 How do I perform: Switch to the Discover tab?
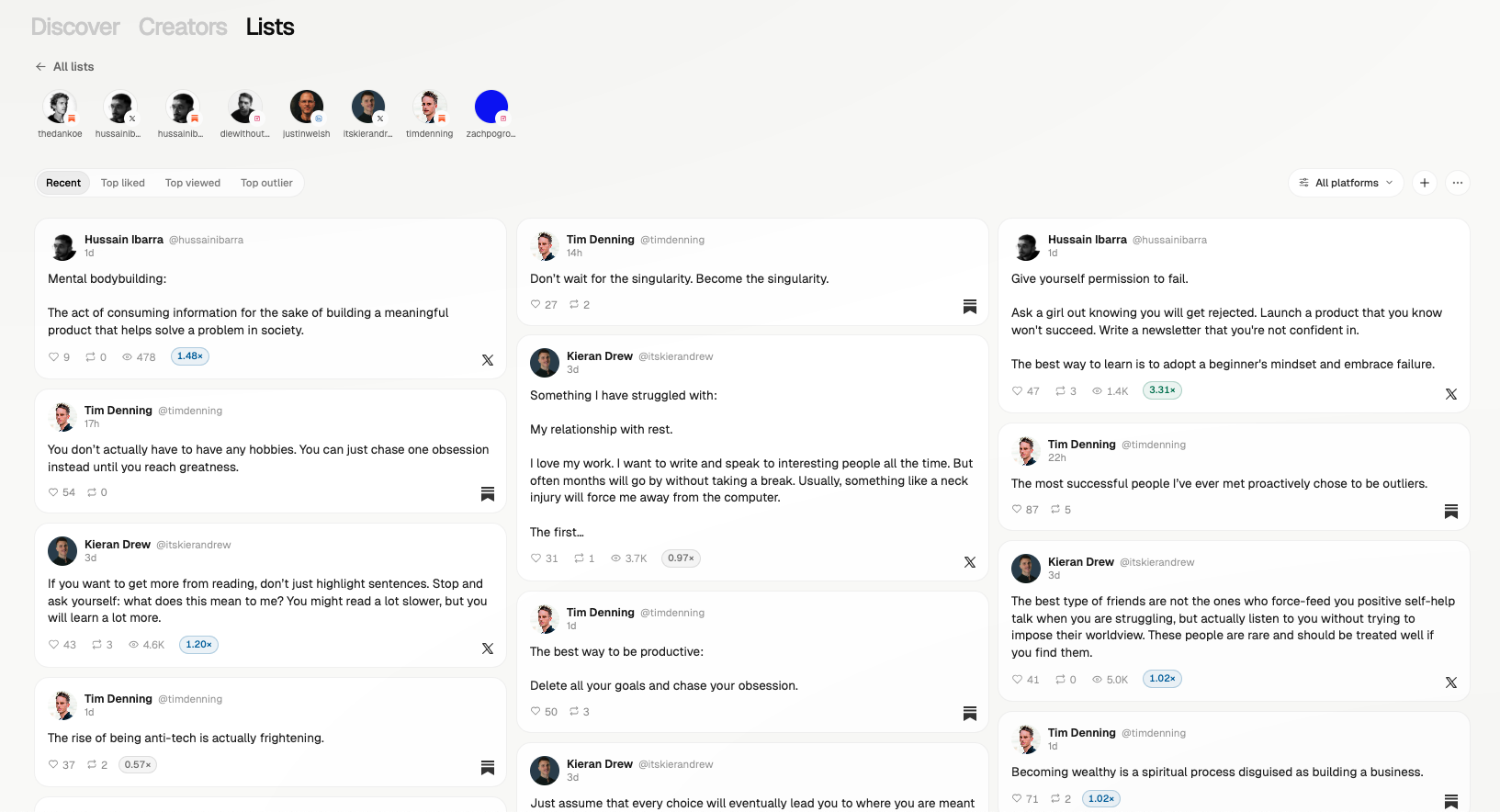pyautogui.click(x=75, y=27)
